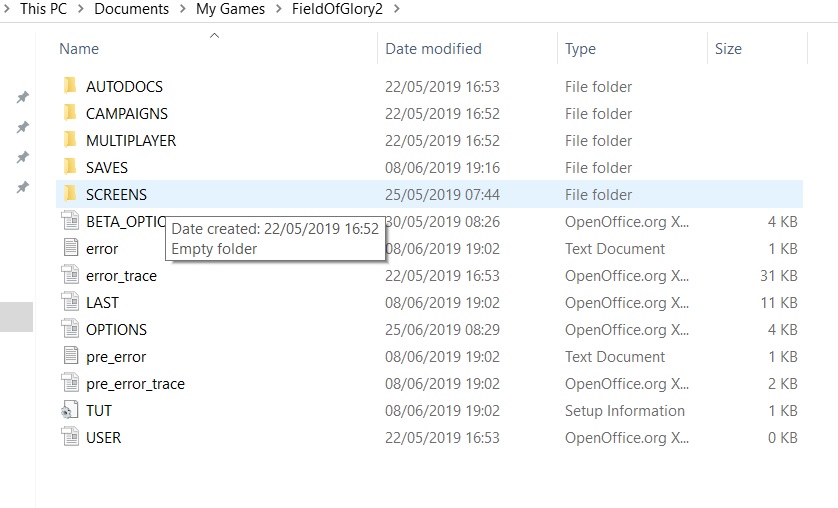The height and width of the screenshot is (508, 838).
Task: Go to Documents in address bar
Action: [131, 9]
